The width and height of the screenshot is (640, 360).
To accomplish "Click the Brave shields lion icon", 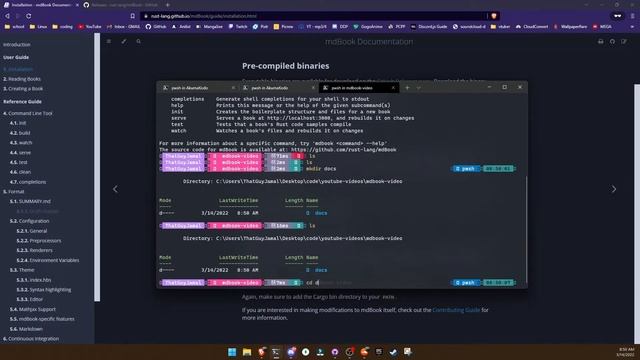I will coord(494,16).
